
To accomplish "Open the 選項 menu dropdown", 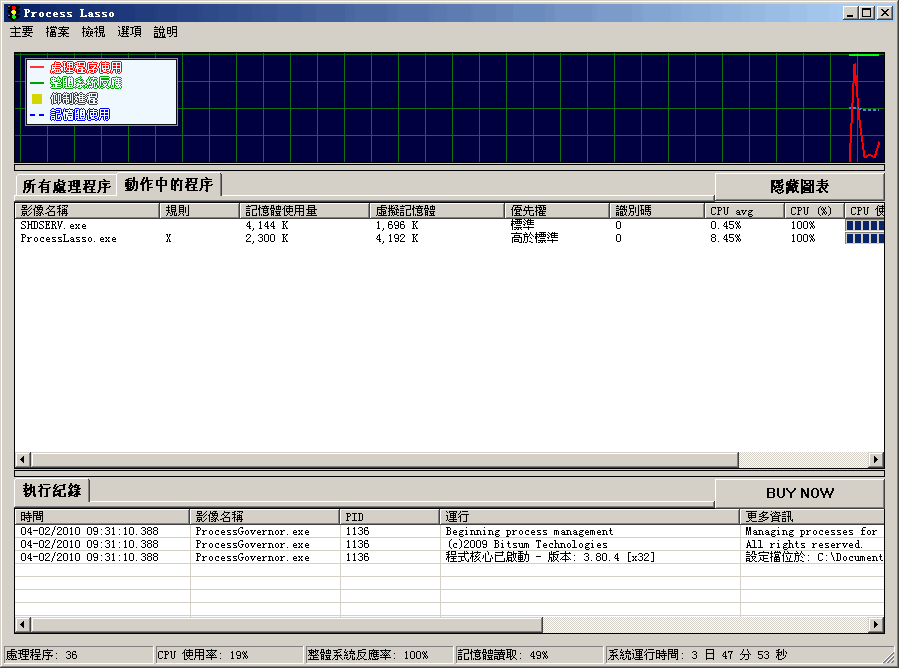I will point(129,31).
